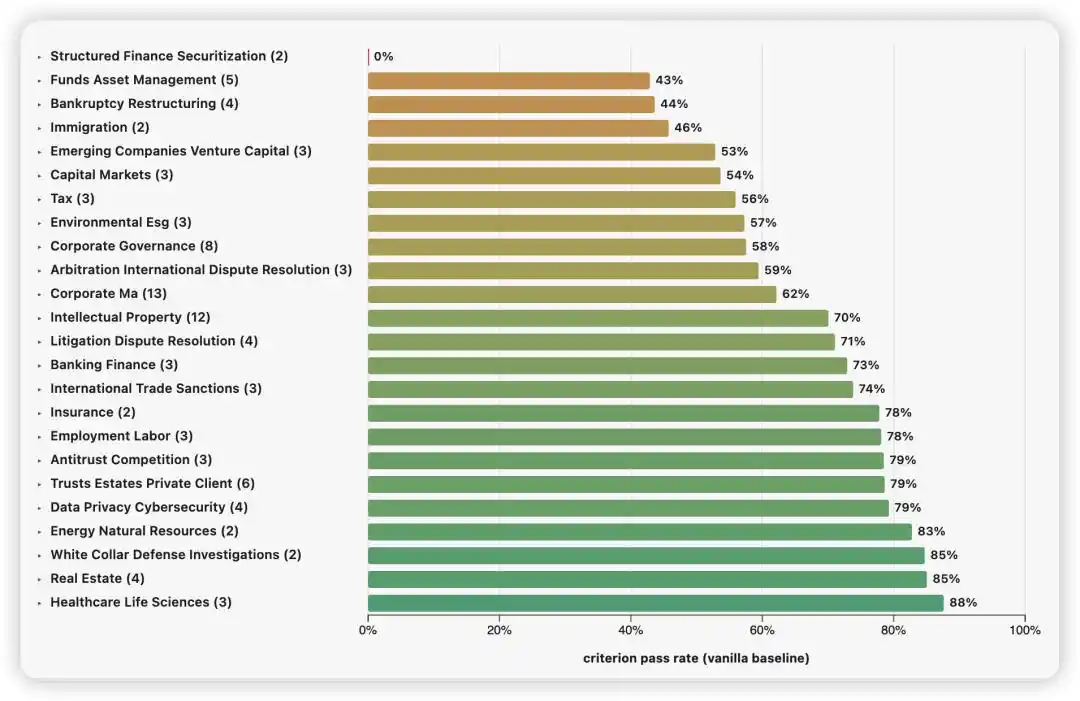Select the Real Estate (4) label

click(97, 578)
